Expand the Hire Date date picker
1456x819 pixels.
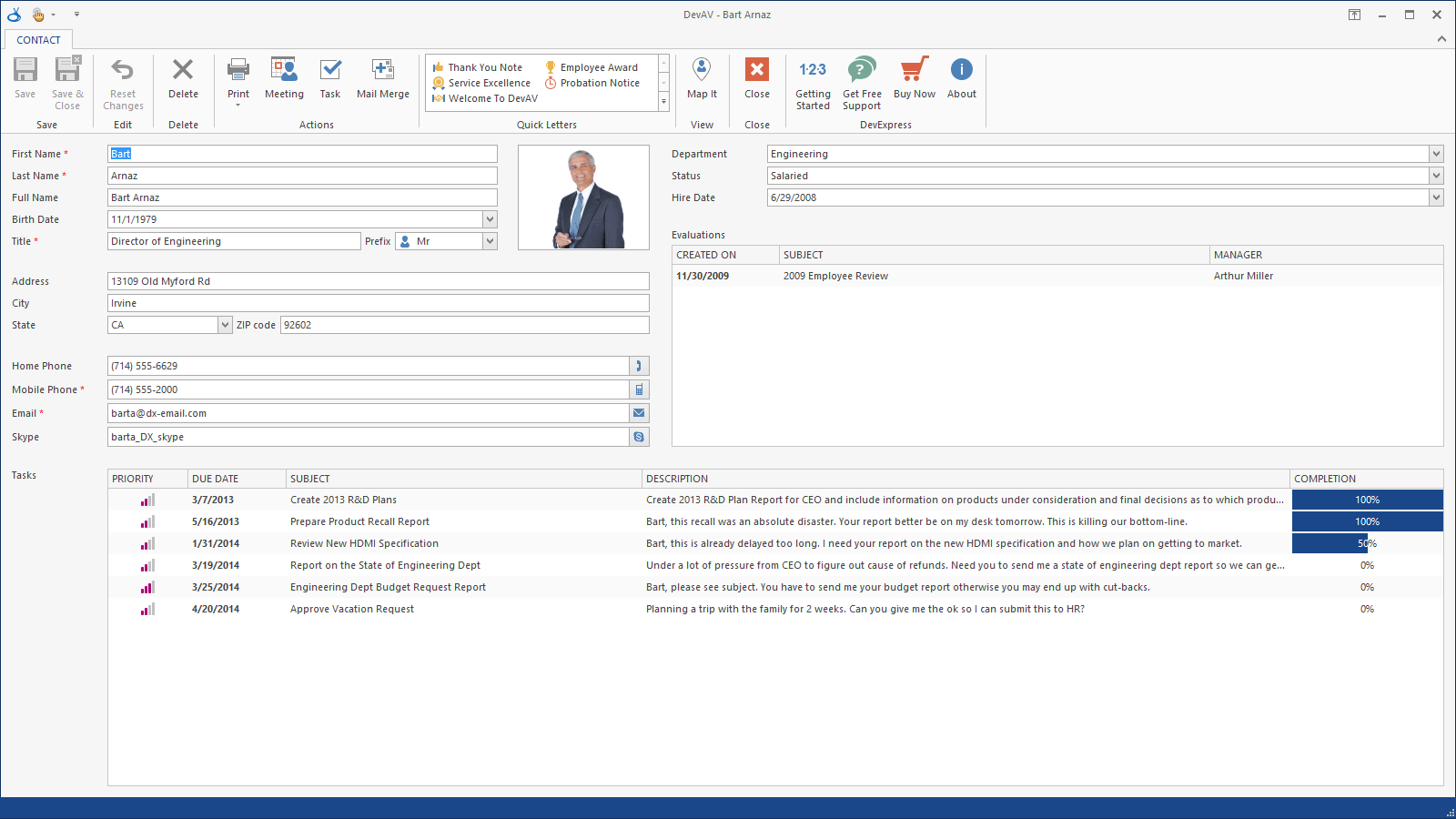click(x=1436, y=197)
